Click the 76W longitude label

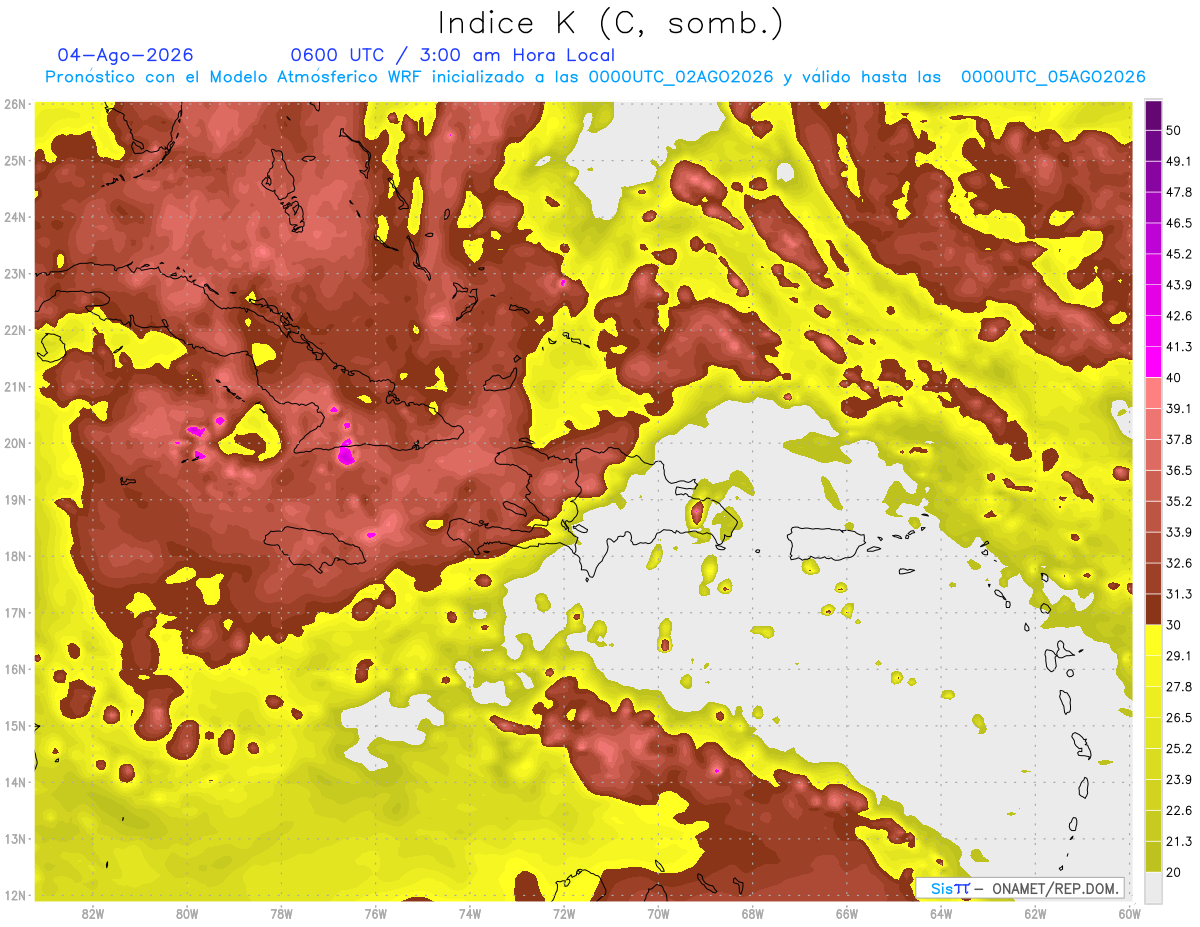point(375,914)
